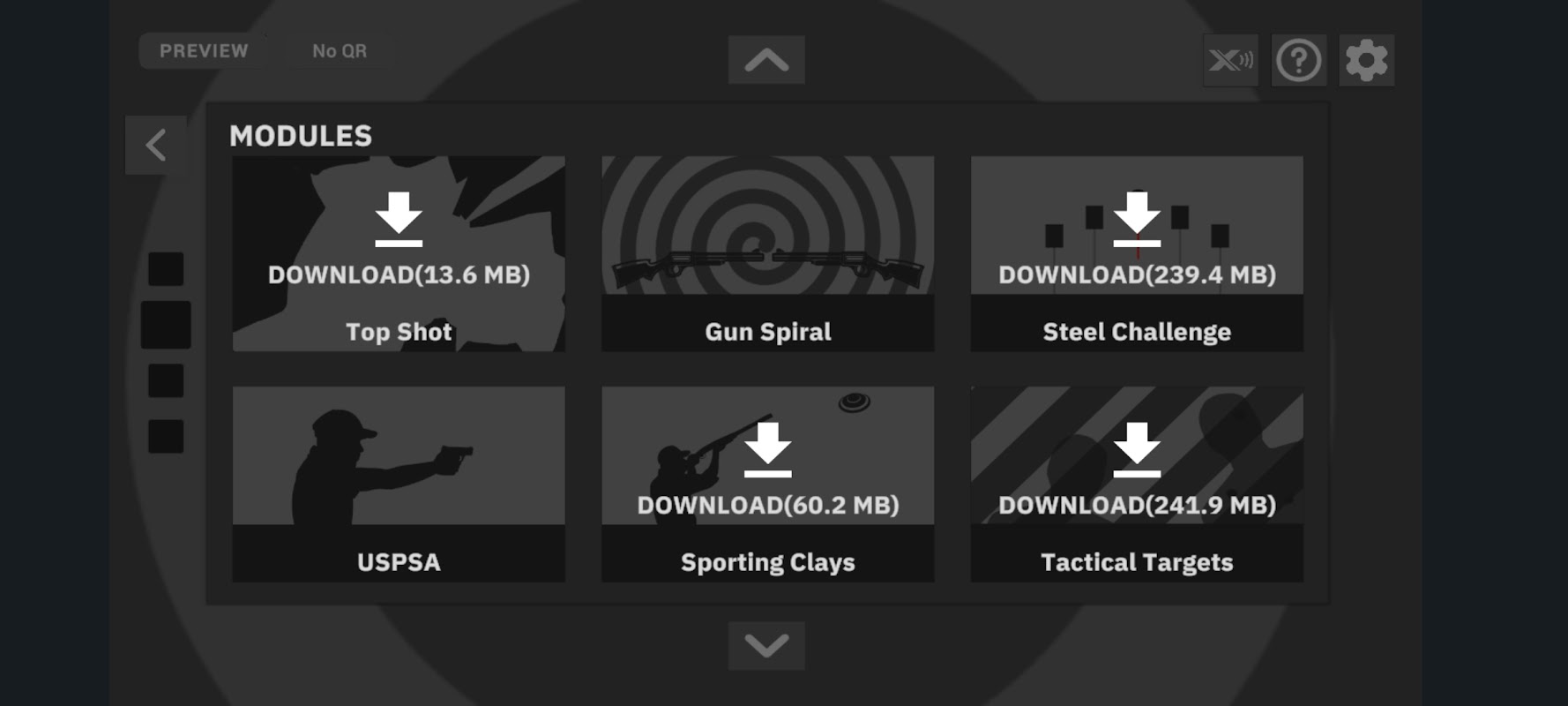Click the Steel Challenge download arrow icon
The width and height of the screenshot is (1568, 706).
[1137, 219]
